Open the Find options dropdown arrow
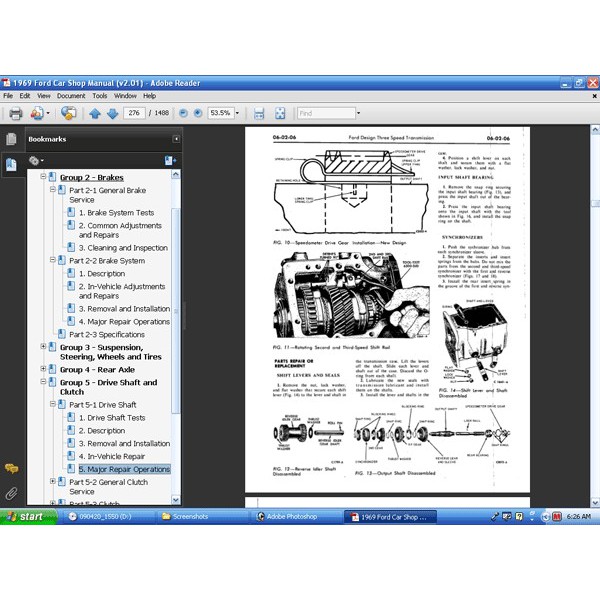The image size is (600, 600). point(358,113)
